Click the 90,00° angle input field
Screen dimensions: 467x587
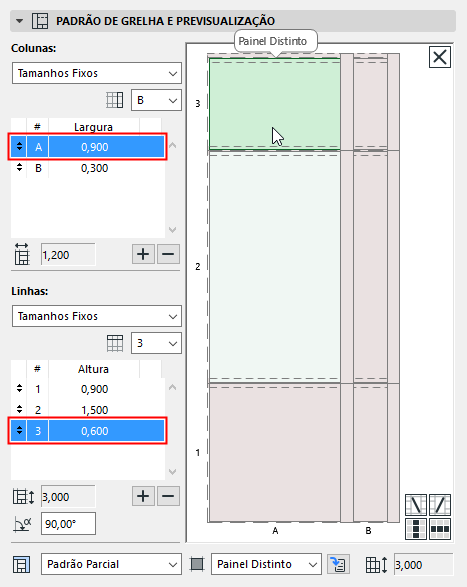point(68,524)
